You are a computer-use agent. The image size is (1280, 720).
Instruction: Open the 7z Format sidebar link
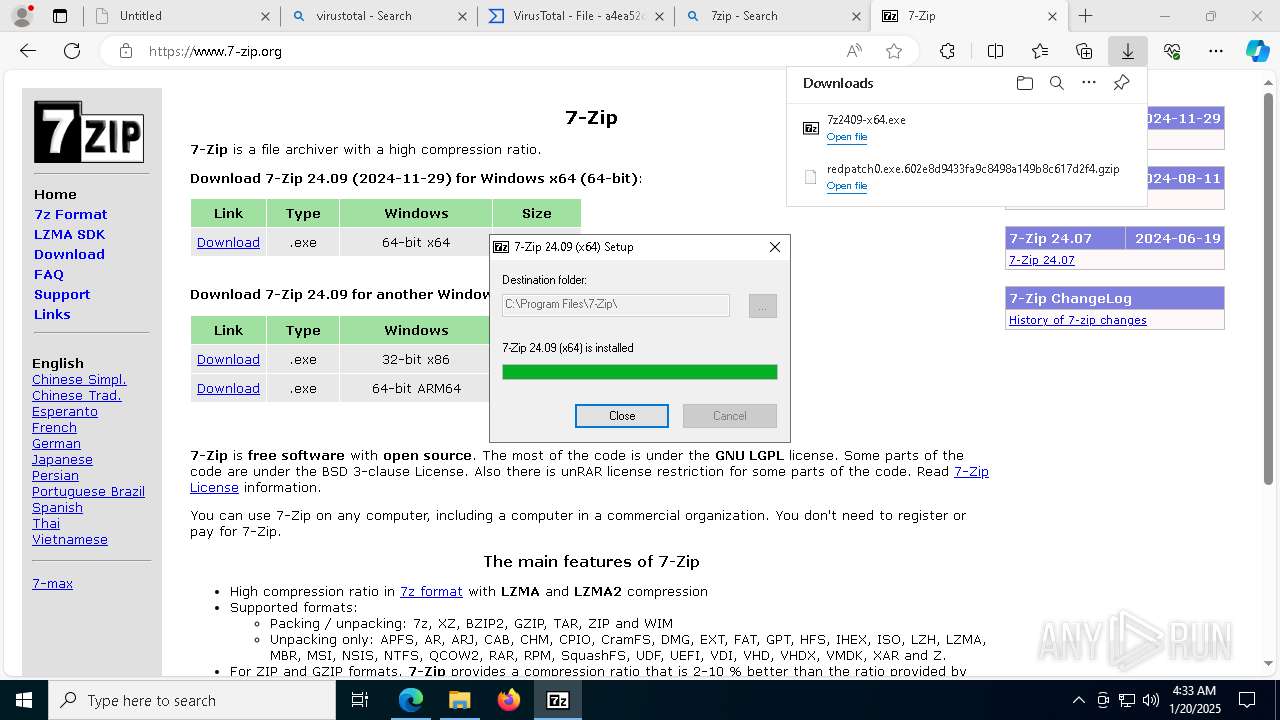(70, 214)
